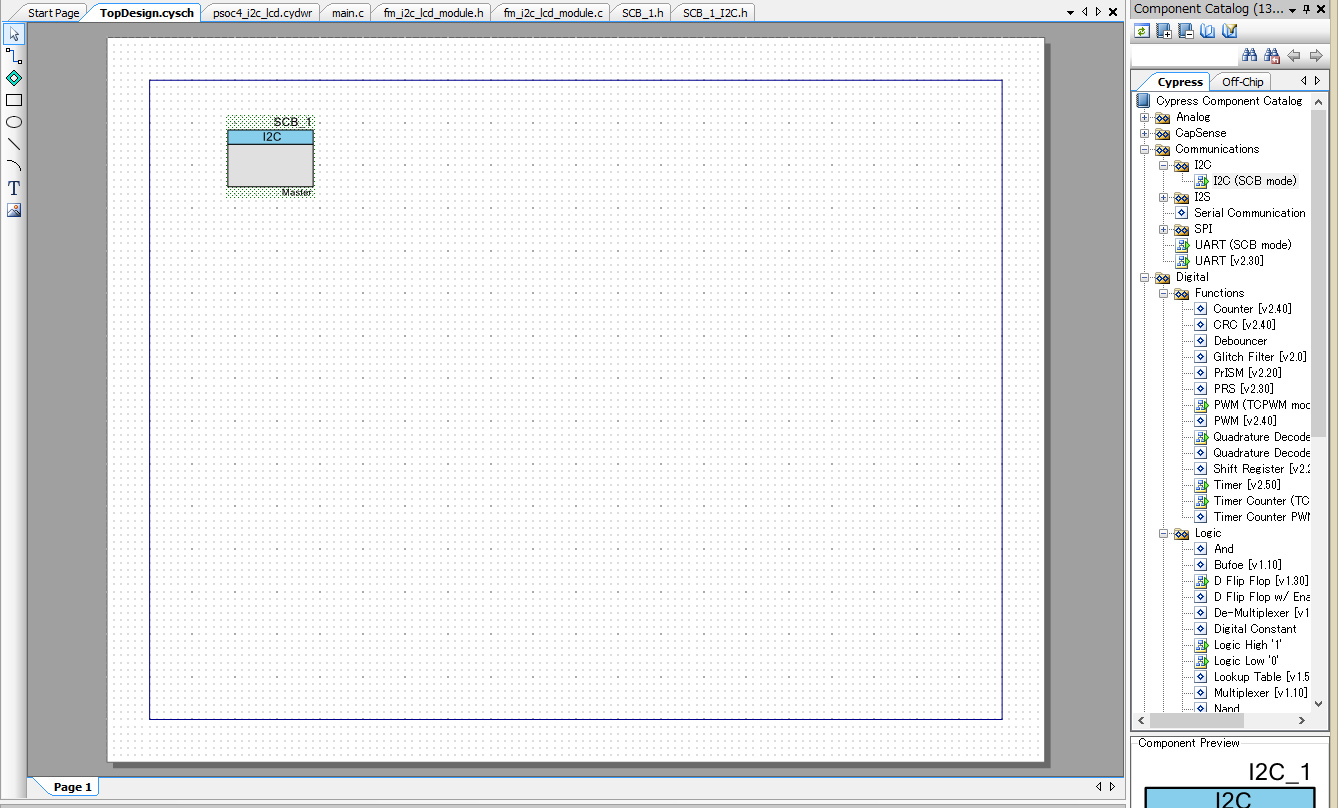Select I2C (SCB mode) component
Image resolution: width=1338 pixels, height=808 pixels.
tap(1254, 181)
